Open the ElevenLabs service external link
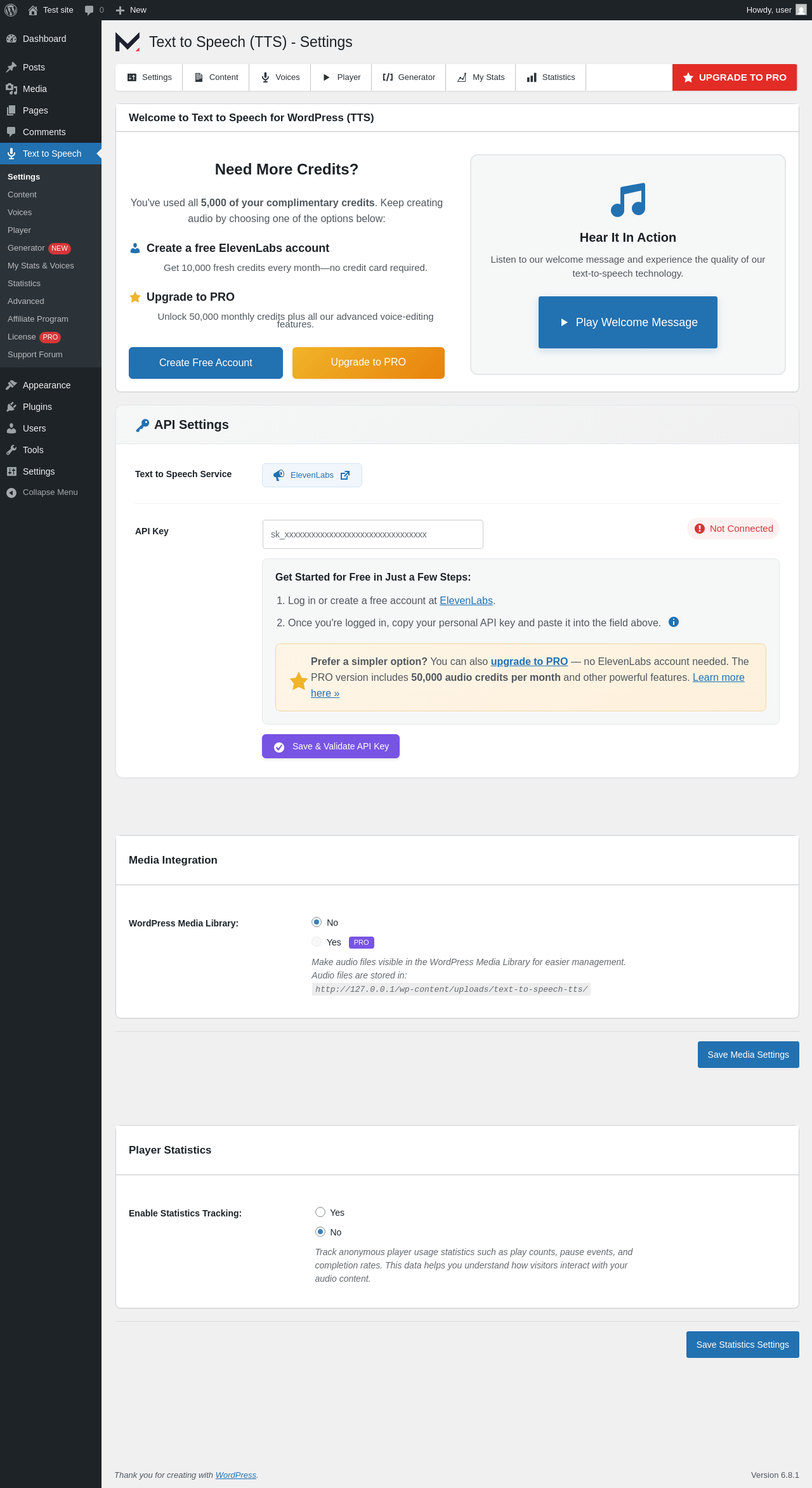812x1488 pixels. tap(312, 475)
